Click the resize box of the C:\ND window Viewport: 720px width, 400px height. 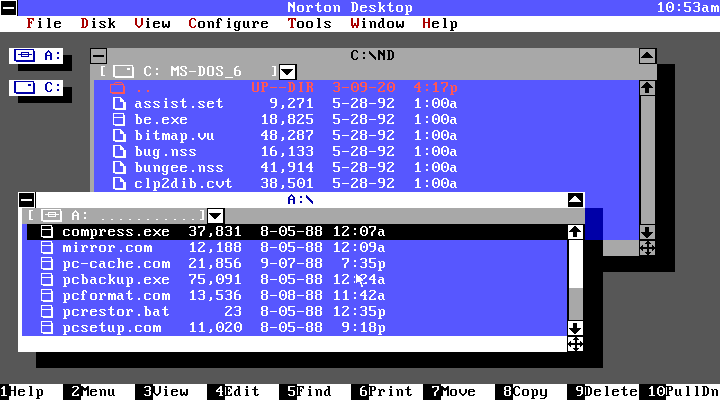tap(647, 248)
